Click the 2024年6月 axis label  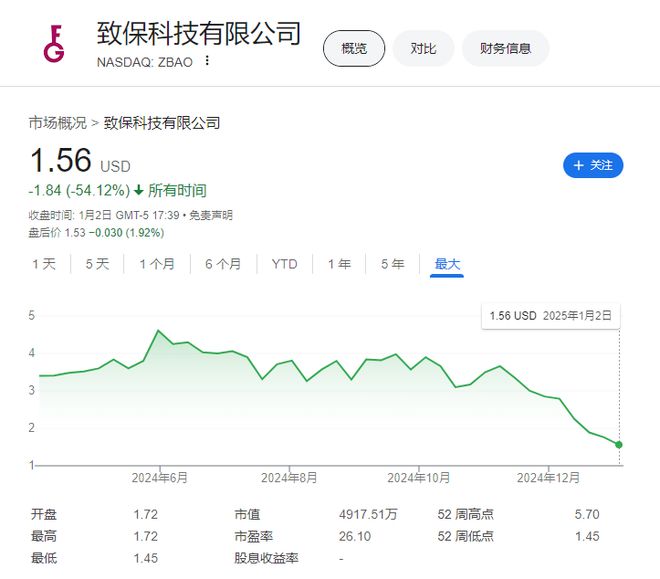(x=160, y=478)
